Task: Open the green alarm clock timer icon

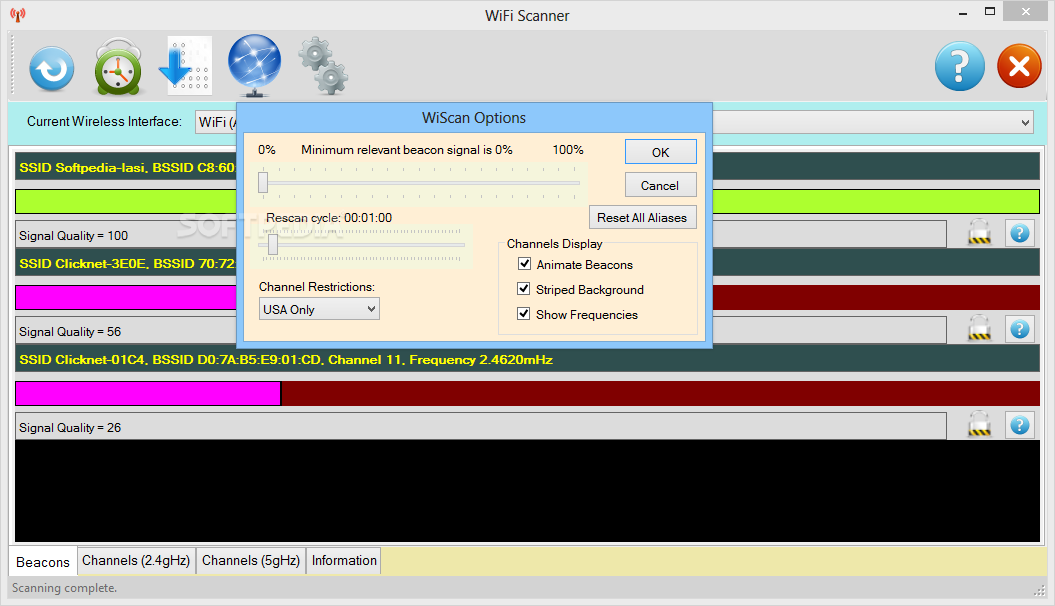Action: coord(118,67)
